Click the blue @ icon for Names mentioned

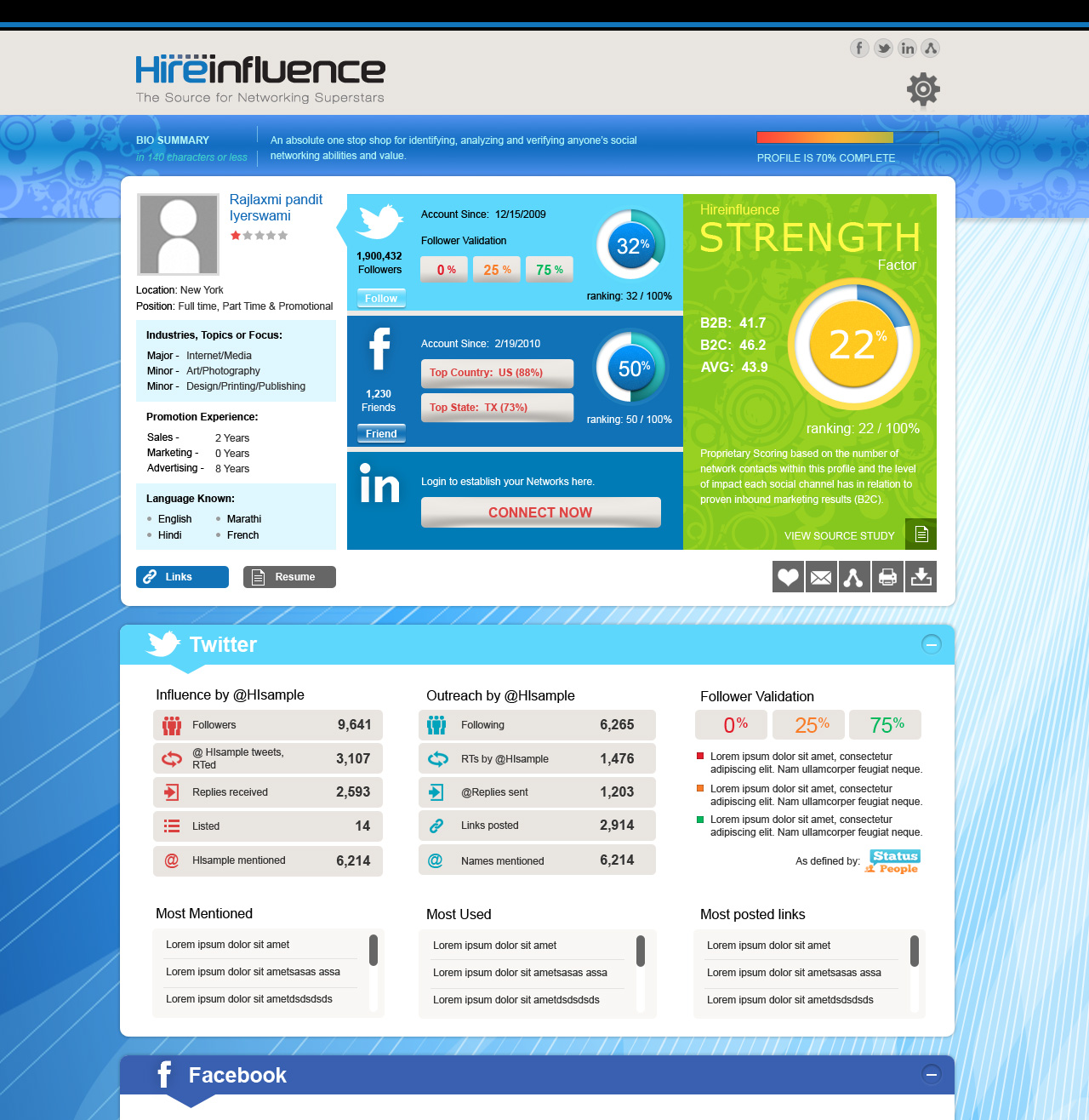[x=435, y=860]
